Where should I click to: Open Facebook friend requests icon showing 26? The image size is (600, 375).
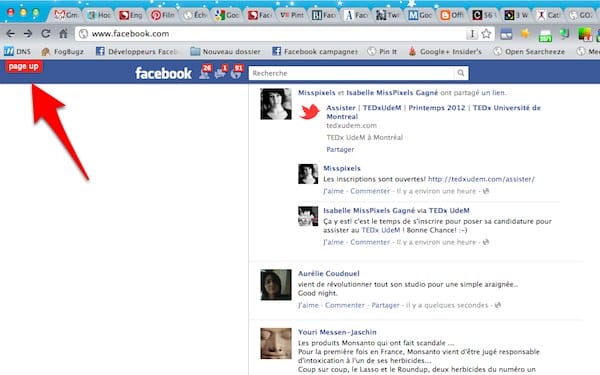(205, 72)
